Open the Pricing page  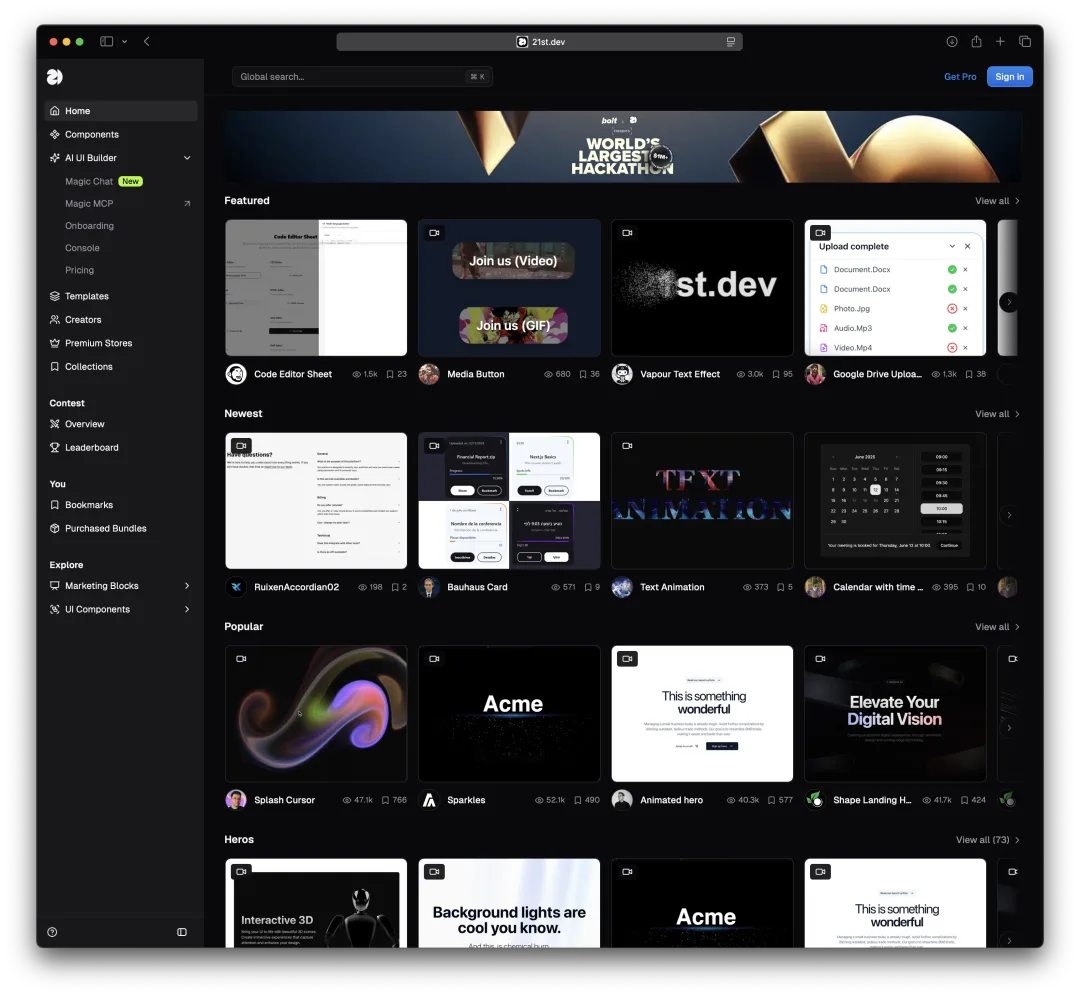[x=79, y=270]
